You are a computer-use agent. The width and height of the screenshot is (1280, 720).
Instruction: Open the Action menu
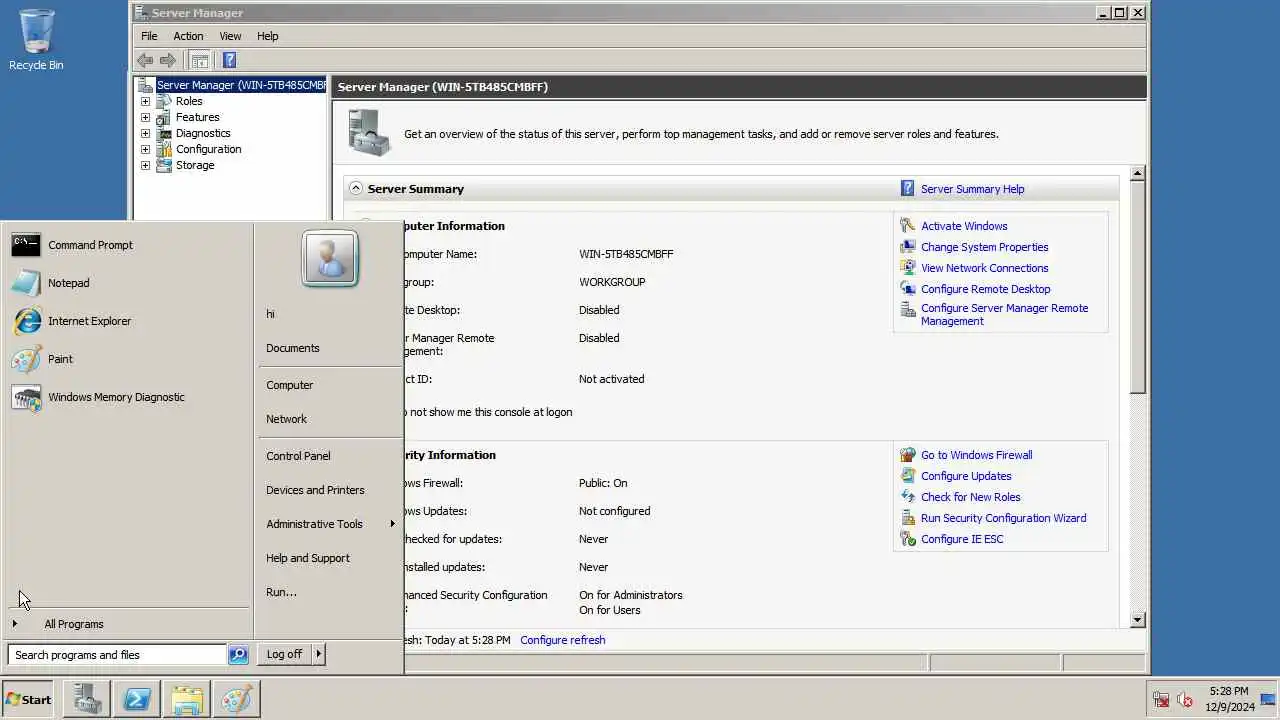188,36
